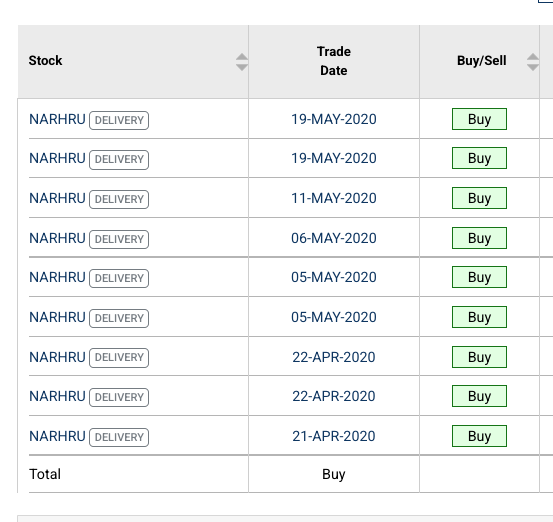Click Buy tag in 11-MAY-2020 row
Viewport: 553px width, 522px height.
click(479, 198)
